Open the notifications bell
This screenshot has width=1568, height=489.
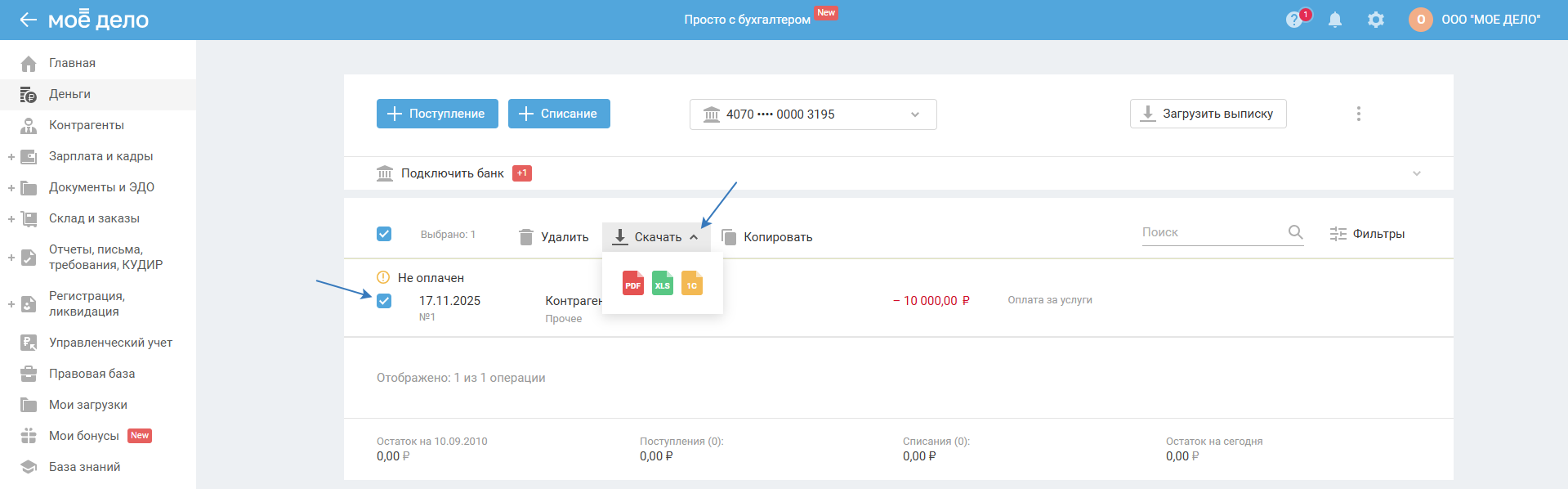pyautogui.click(x=1335, y=20)
